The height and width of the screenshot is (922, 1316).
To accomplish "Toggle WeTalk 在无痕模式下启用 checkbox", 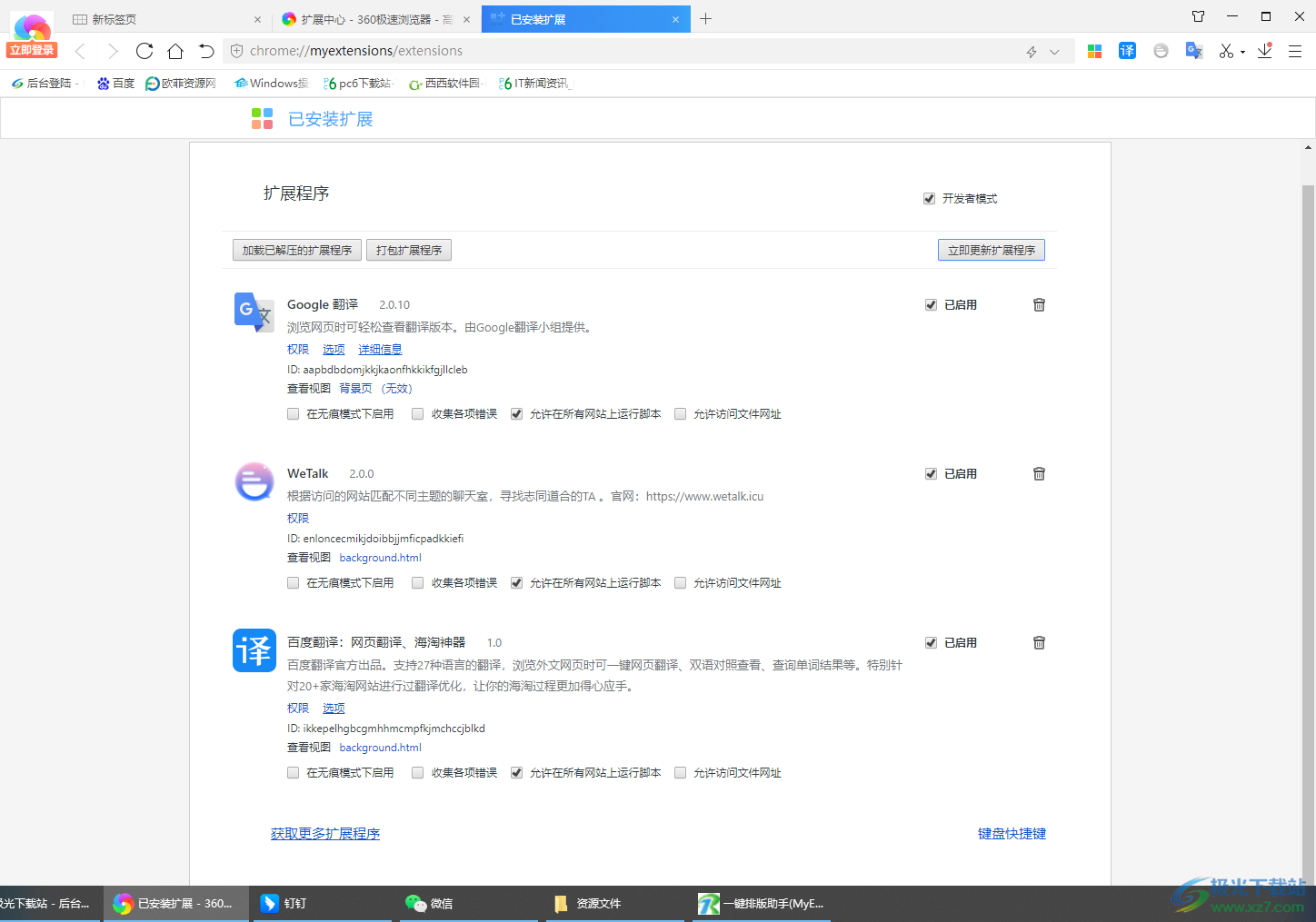I will click(x=293, y=583).
